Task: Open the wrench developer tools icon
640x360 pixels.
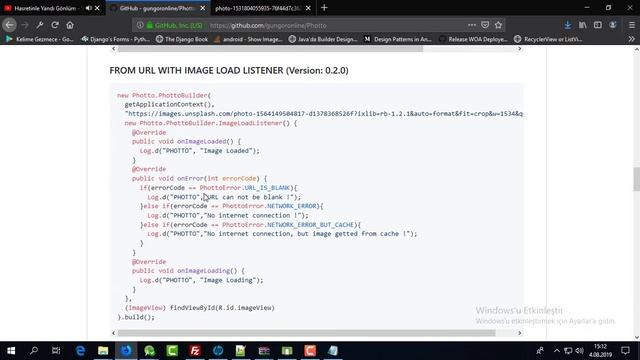Action: pyautogui.click(x=40, y=25)
